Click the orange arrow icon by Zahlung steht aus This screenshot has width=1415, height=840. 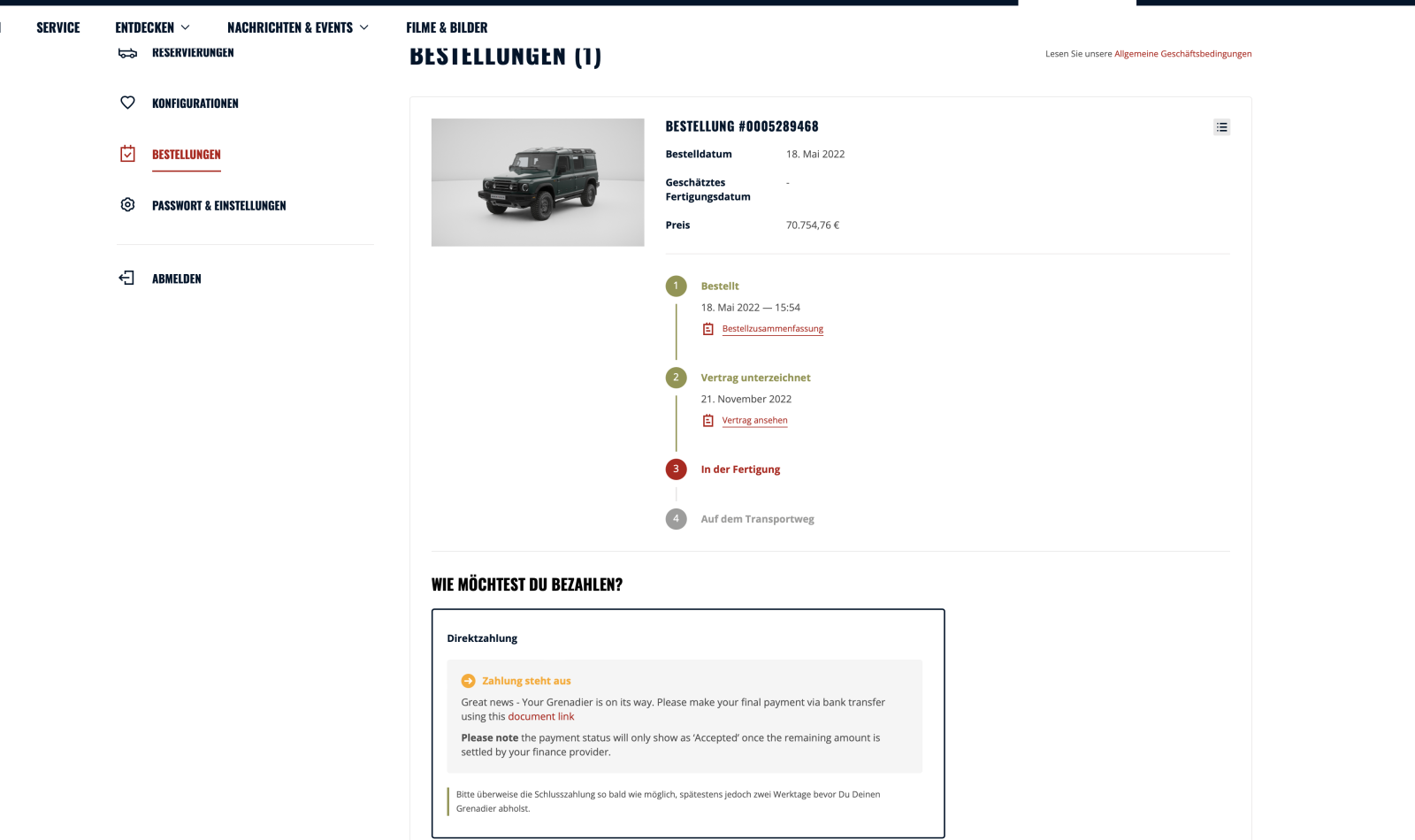468,681
